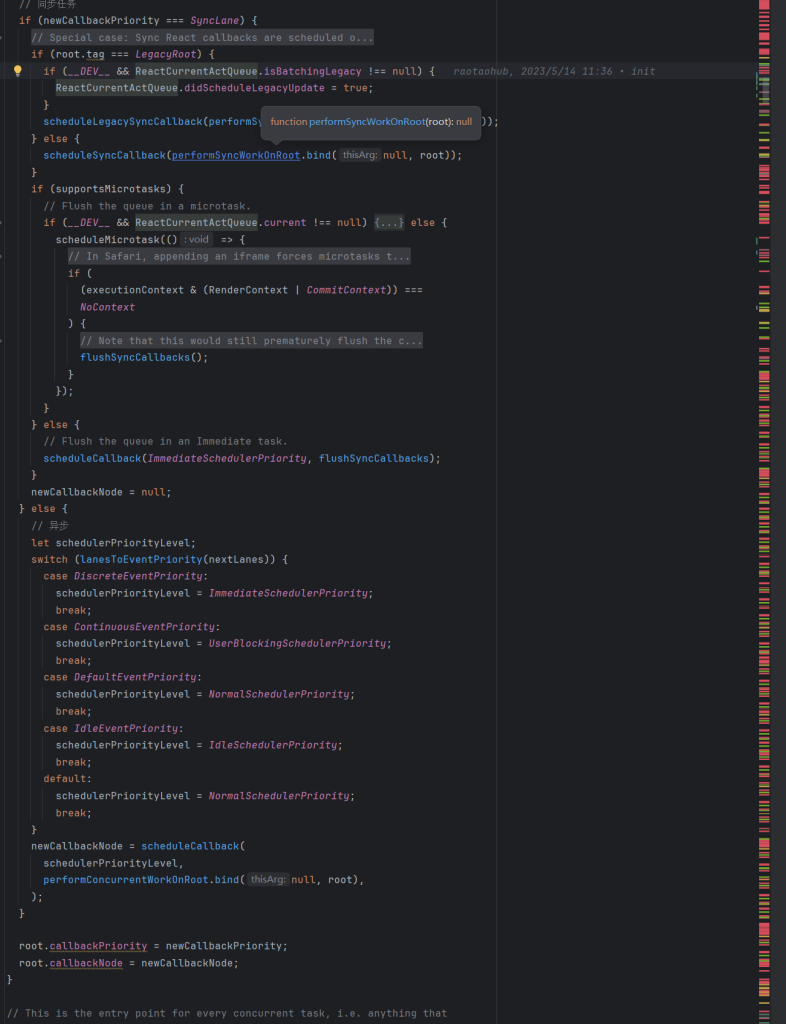786x1024 pixels.
Task: Click the scheduleSyncCallback function name
Action: (104, 155)
